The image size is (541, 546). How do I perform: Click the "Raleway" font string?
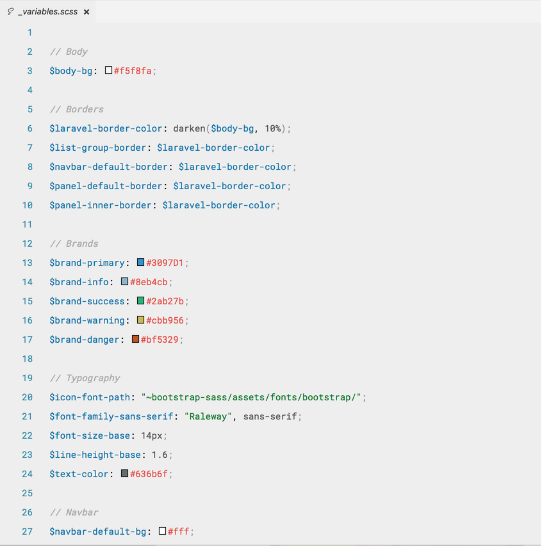point(208,416)
